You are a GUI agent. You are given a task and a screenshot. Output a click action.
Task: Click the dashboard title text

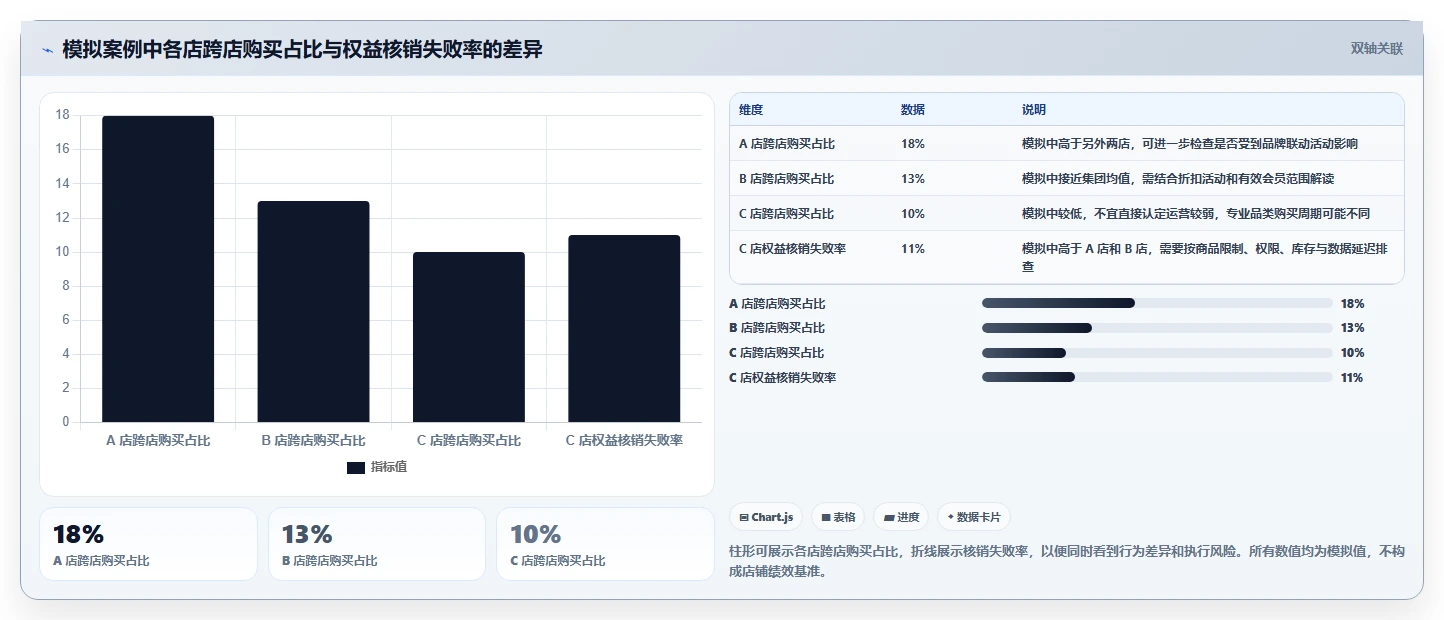302,49
